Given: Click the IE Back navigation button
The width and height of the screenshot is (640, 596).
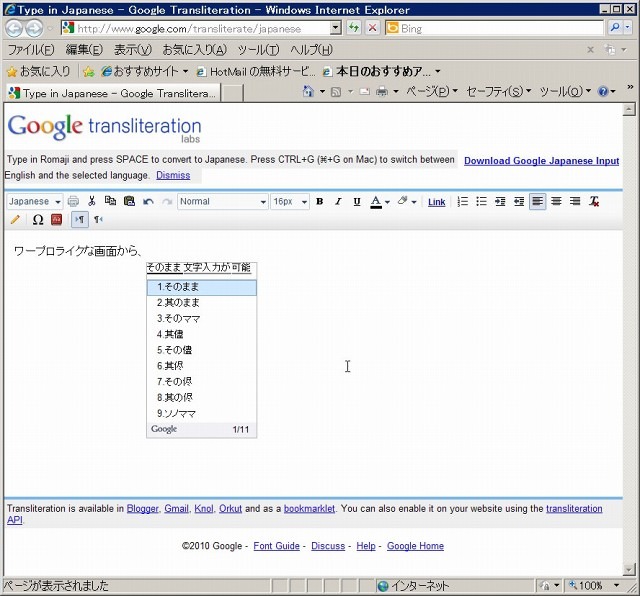Looking at the screenshot, I should coord(14,28).
